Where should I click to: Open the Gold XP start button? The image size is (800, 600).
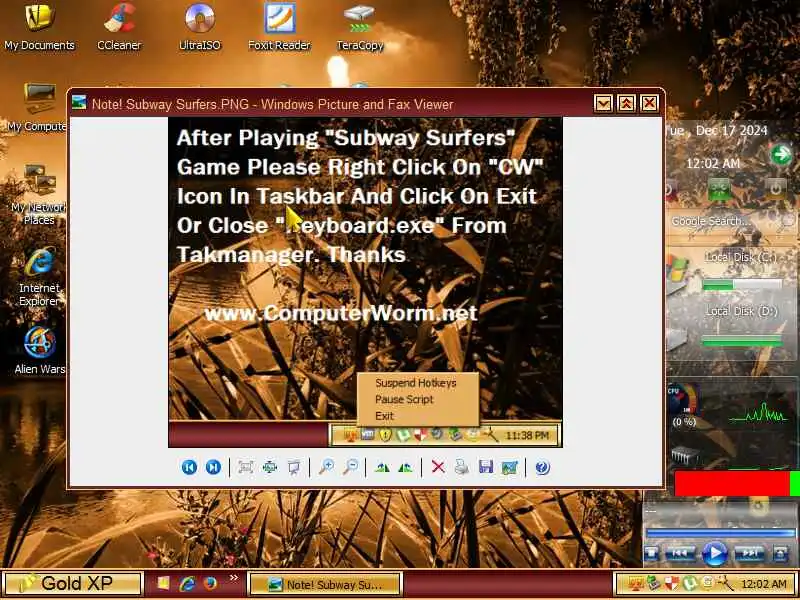tap(71, 583)
